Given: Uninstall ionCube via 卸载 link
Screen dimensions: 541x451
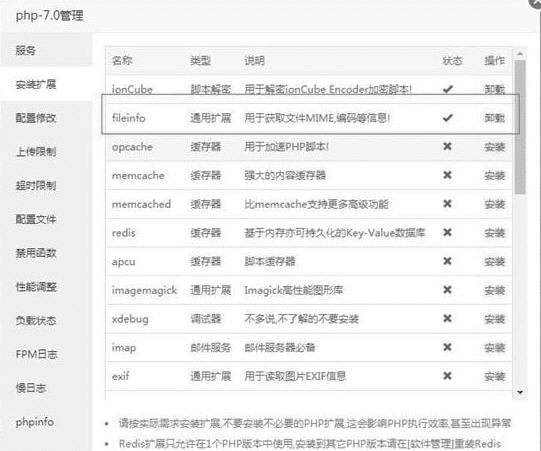Looking at the screenshot, I should [x=494, y=90].
